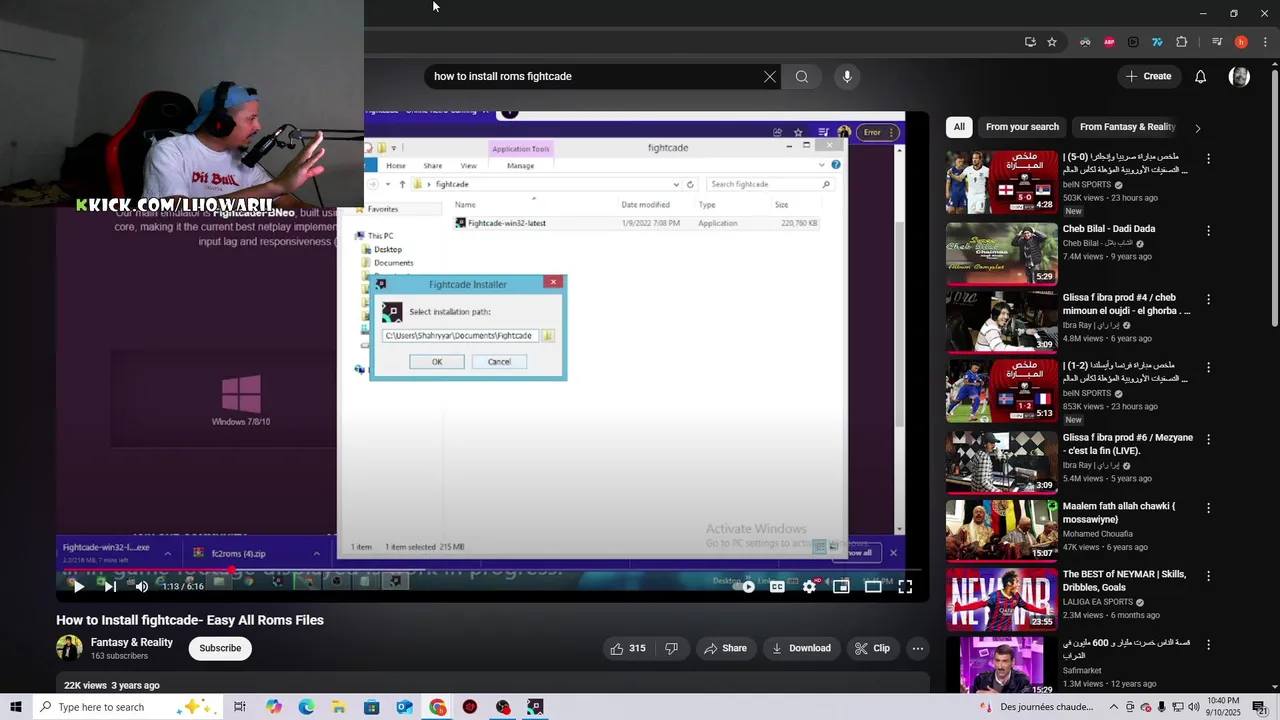Dislike the video

671,648
